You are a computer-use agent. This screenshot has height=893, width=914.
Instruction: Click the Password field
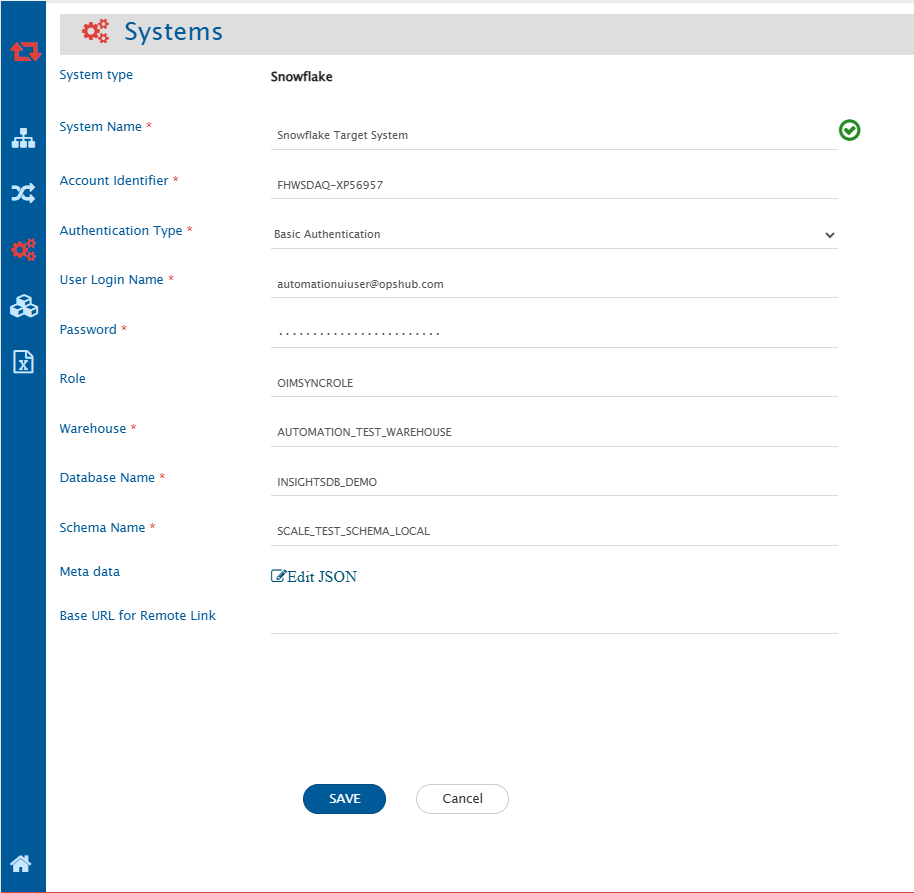click(x=553, y=333)
